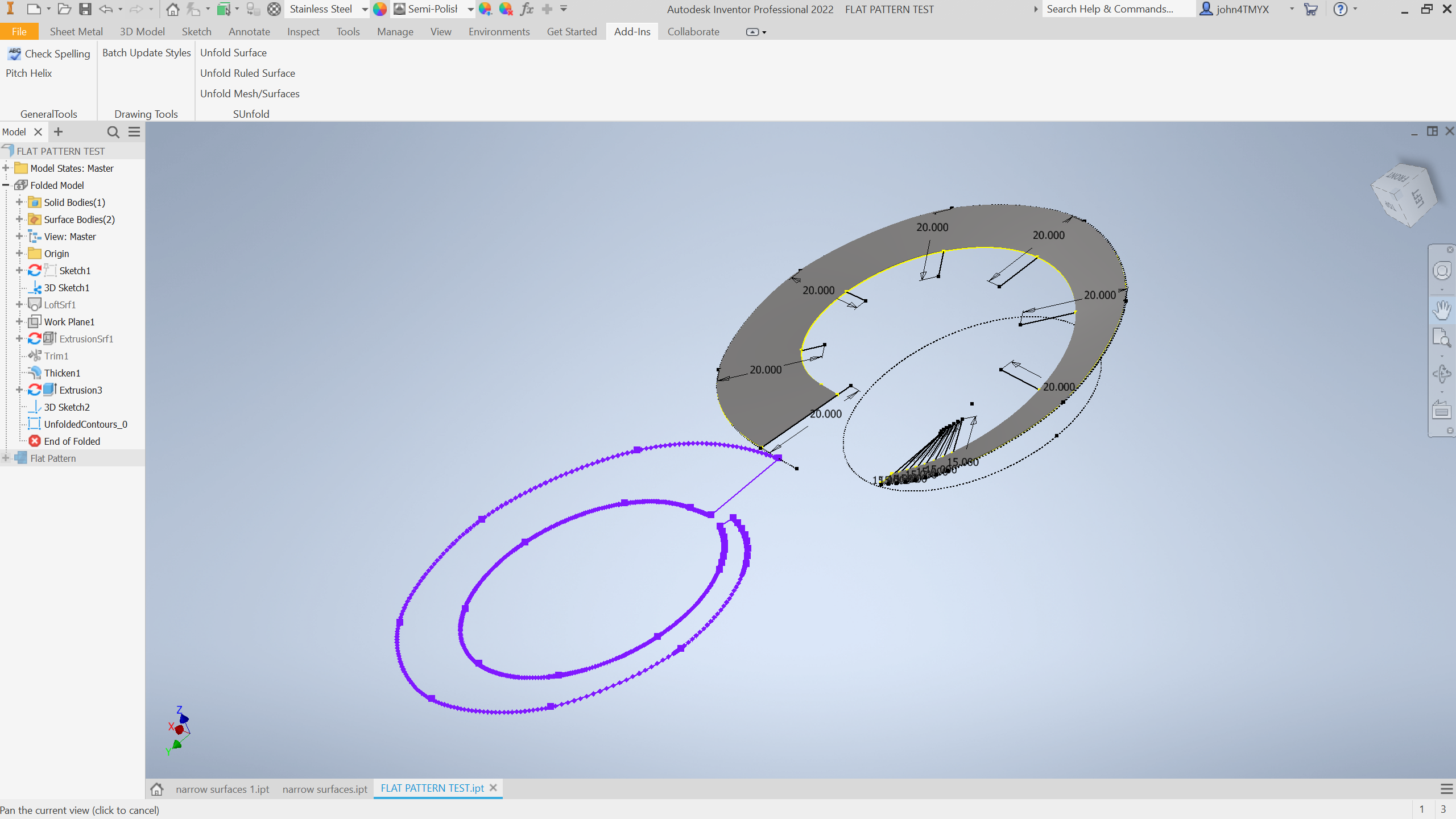Screen dimensions: 1456x819
Task: Click the Open file folder icon
Action: pyautogui.click(x=64, y=9)
